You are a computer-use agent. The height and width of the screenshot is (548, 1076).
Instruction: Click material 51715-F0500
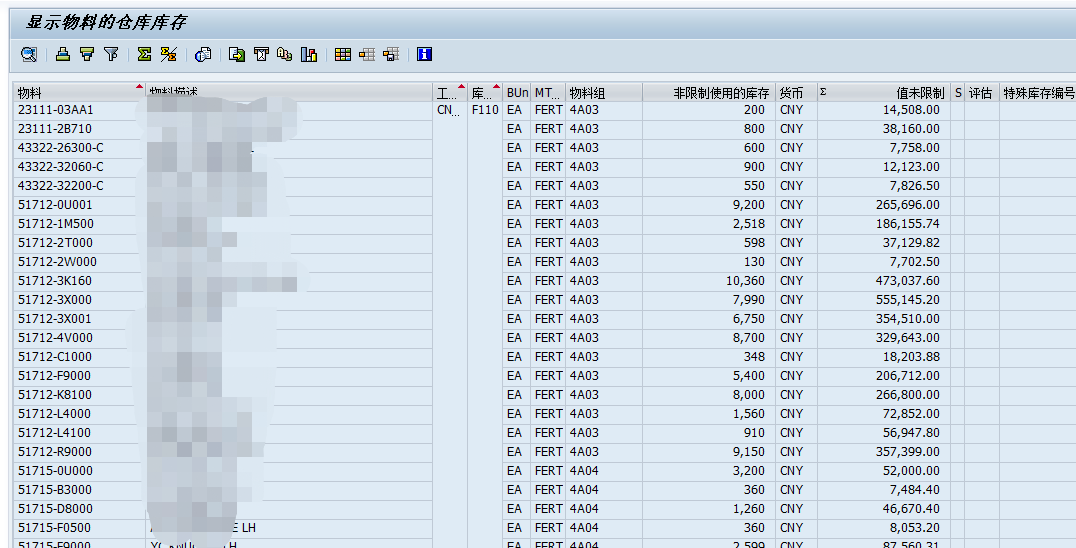54,528
